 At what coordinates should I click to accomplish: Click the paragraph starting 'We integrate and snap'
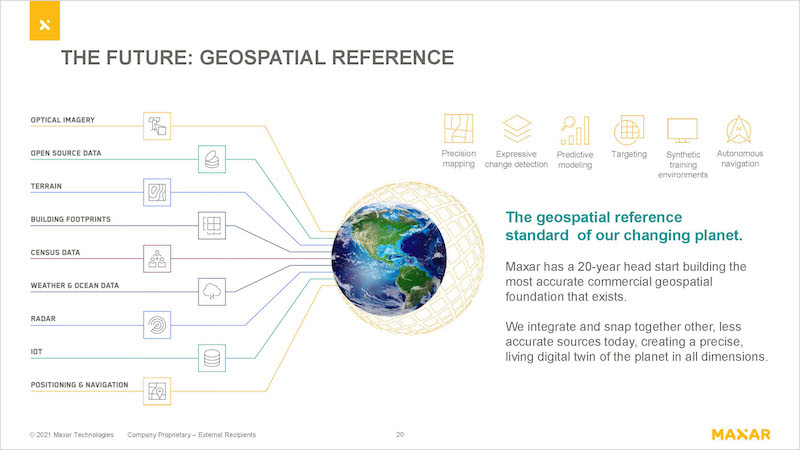point(636,341)
